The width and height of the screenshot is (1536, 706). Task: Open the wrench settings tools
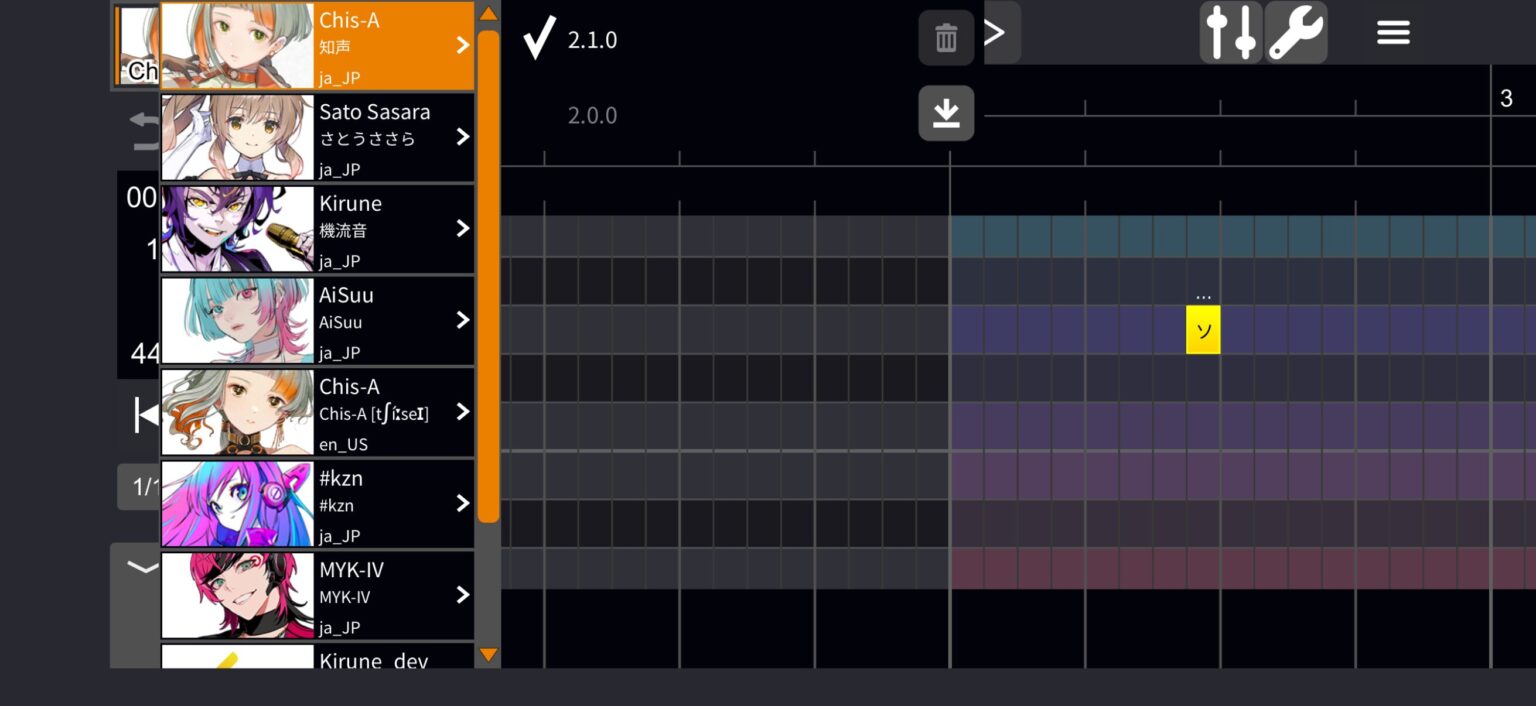1295,32
